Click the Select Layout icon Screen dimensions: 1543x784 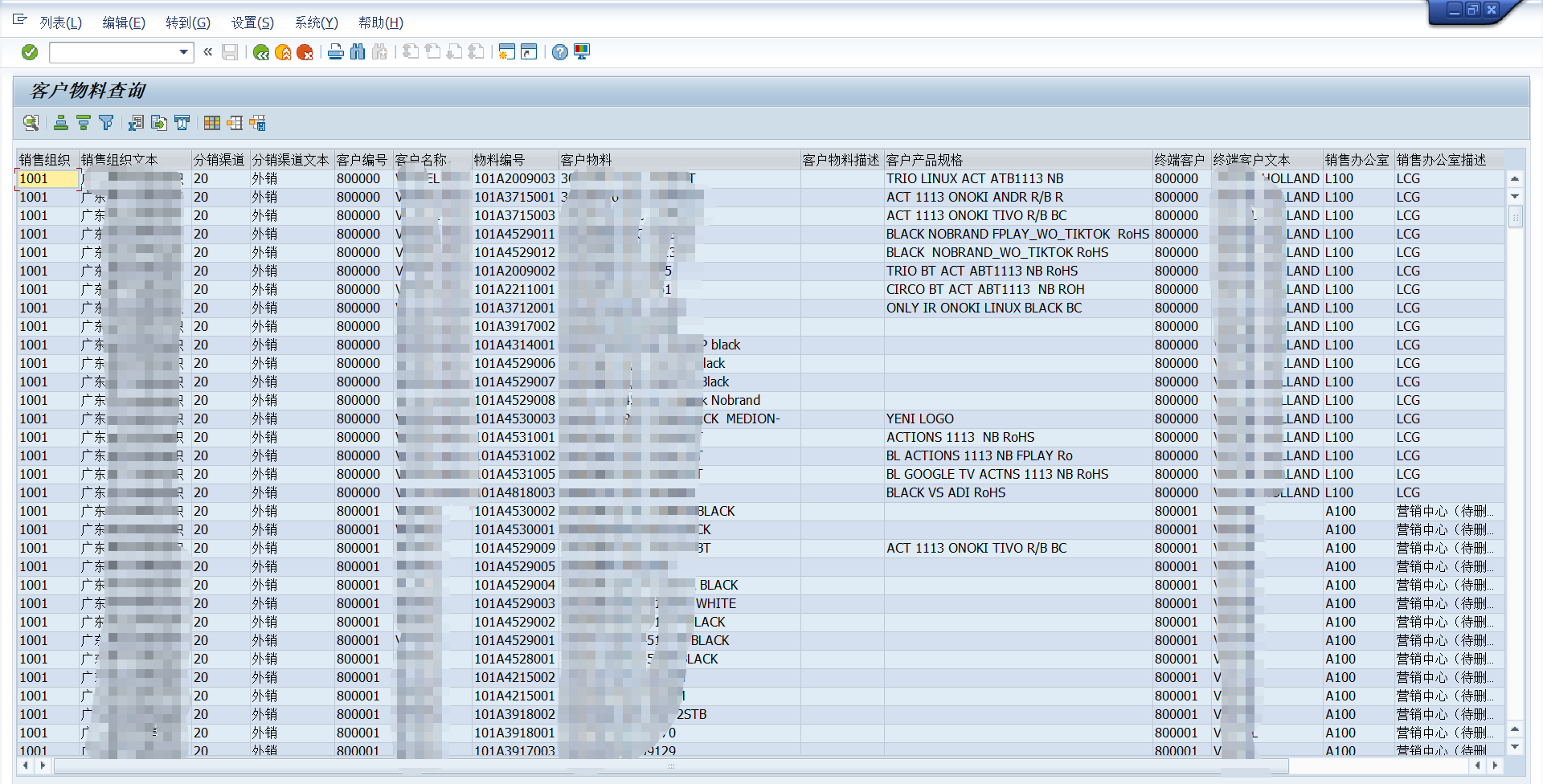point(235,123)
